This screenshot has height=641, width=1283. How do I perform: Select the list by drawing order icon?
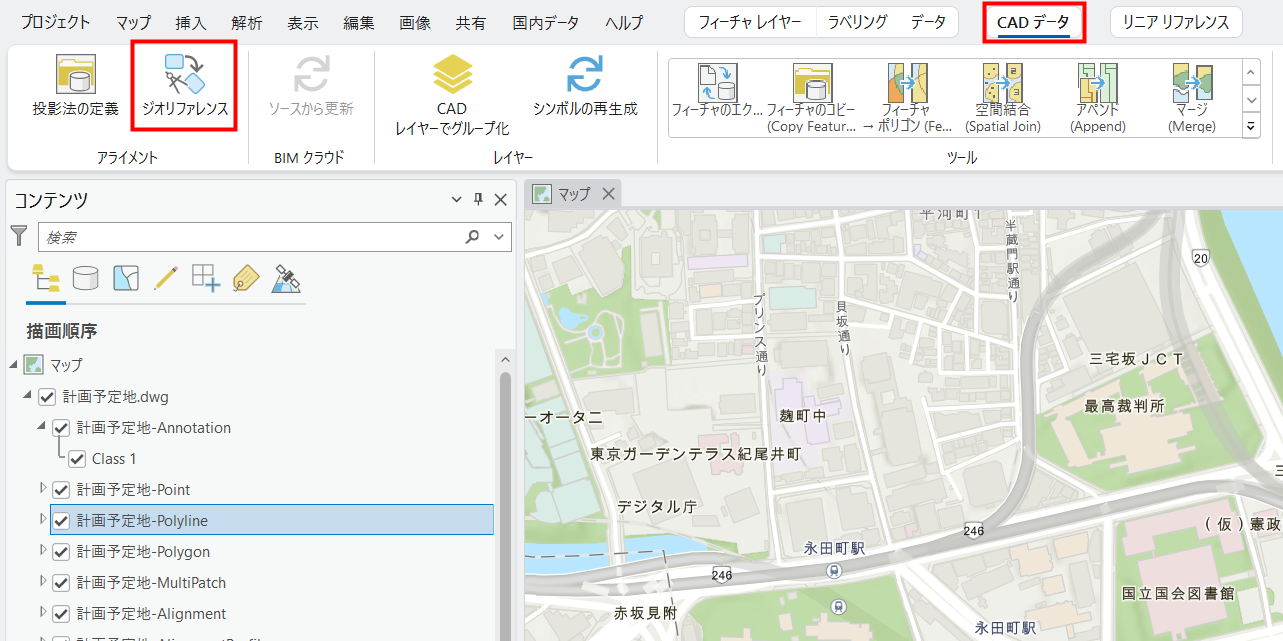click(46, 278)
